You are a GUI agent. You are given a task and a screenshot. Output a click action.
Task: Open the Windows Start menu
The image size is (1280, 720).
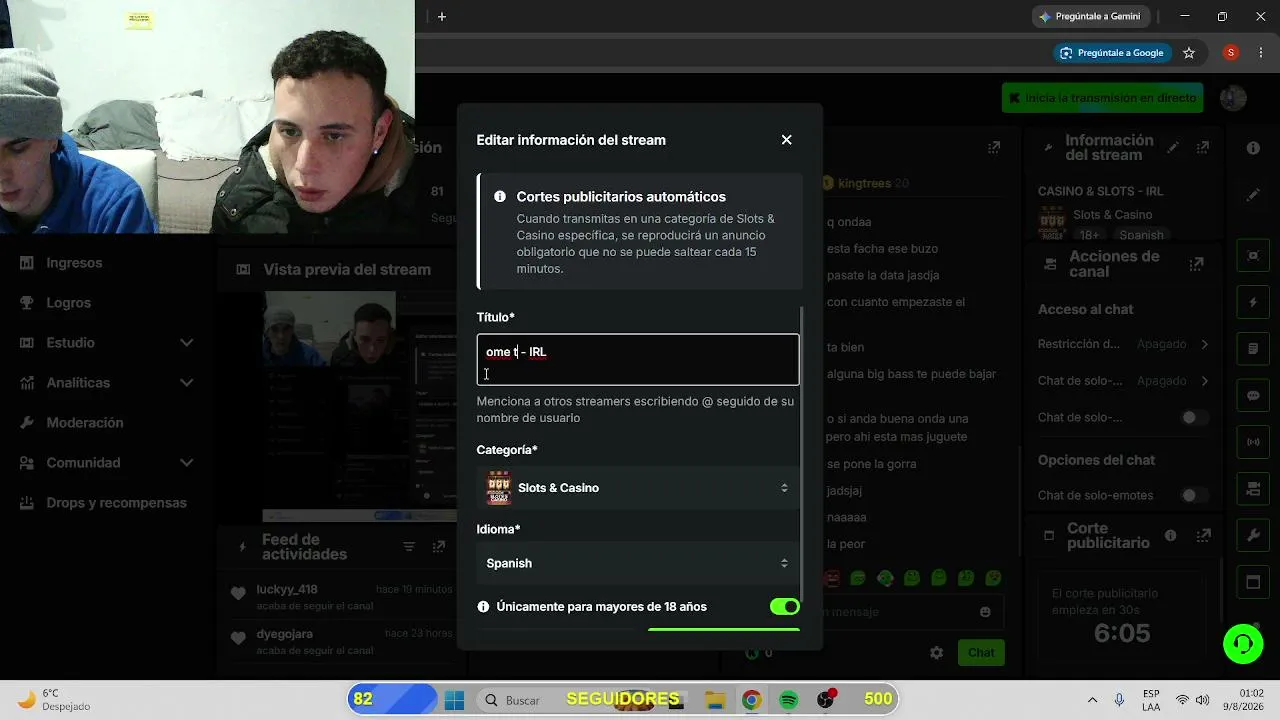(x=454, y=700)
